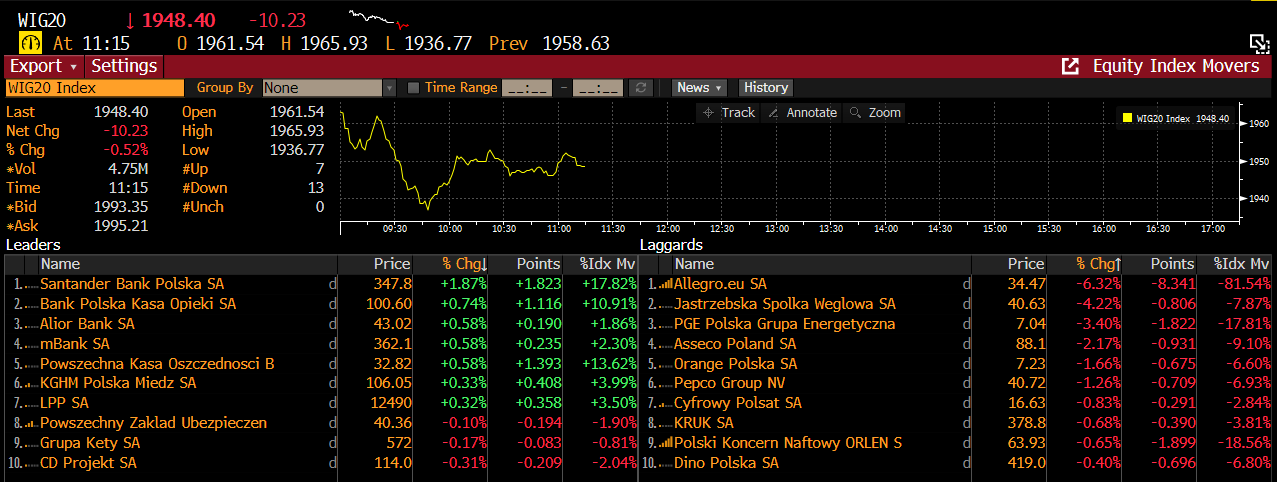Screen dimensions: 1277x482
Task: Open the Settings menu
Action: (125, 66)
